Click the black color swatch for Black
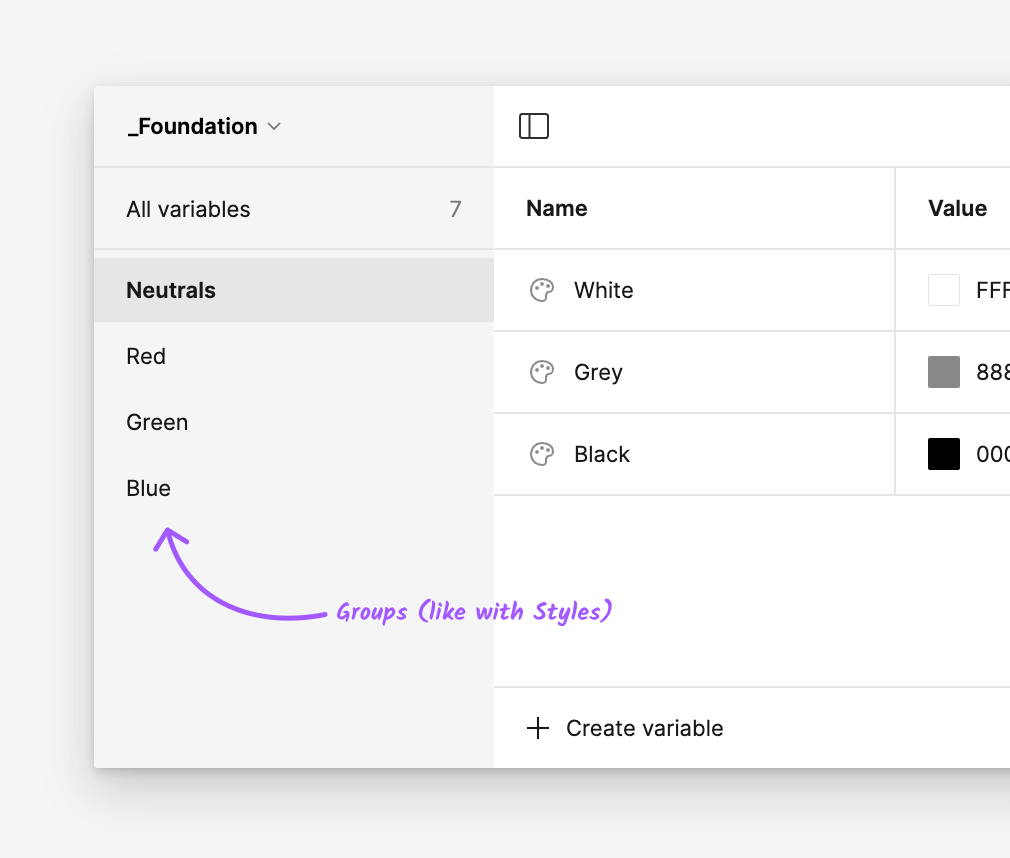 tap(943, 453)
